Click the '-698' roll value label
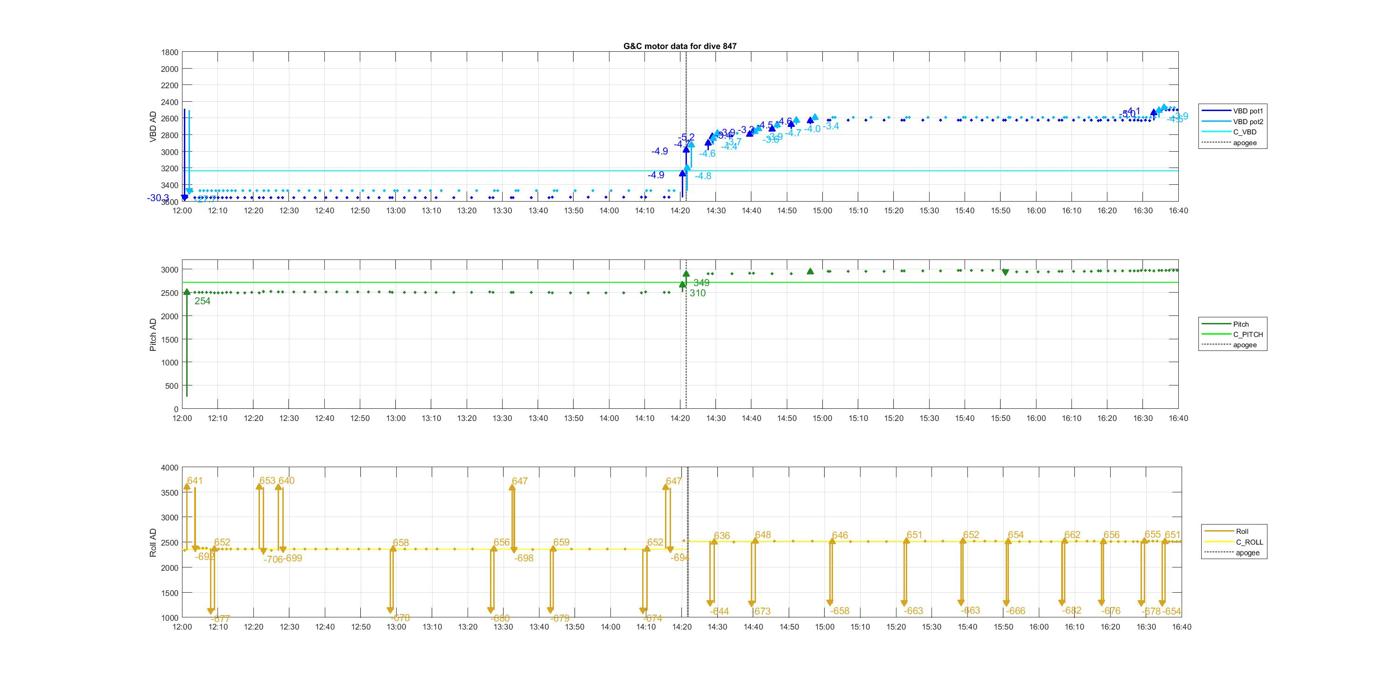The width and height of the screenshot is (1400, 693). (524, 558)
